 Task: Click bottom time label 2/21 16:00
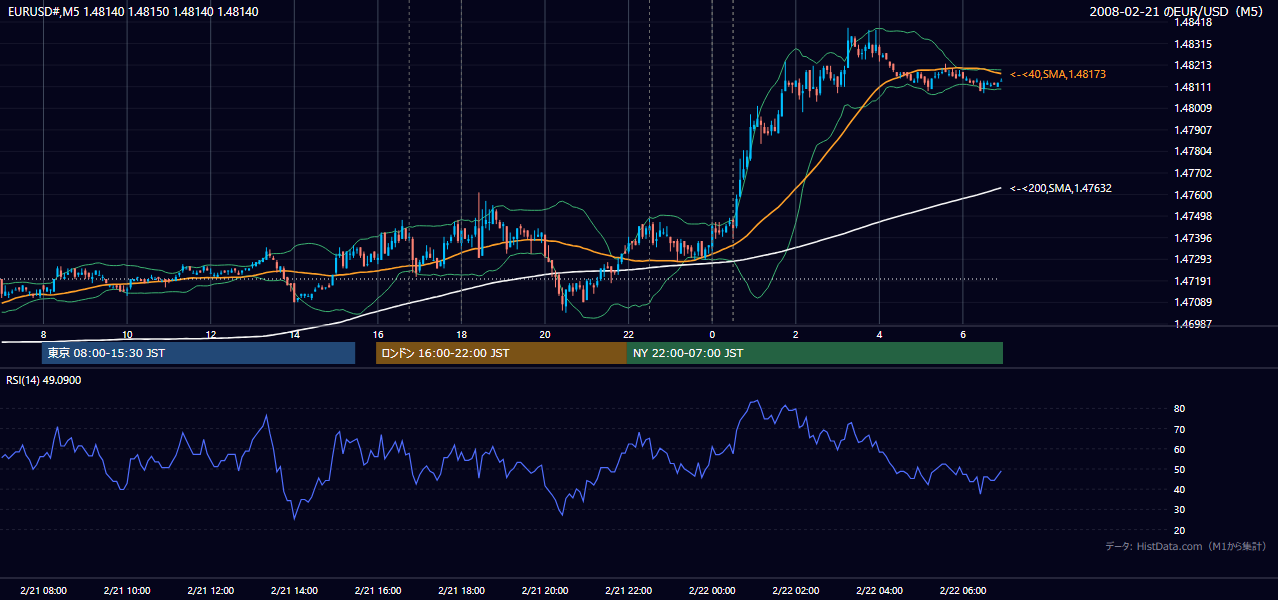click(378, 591)
